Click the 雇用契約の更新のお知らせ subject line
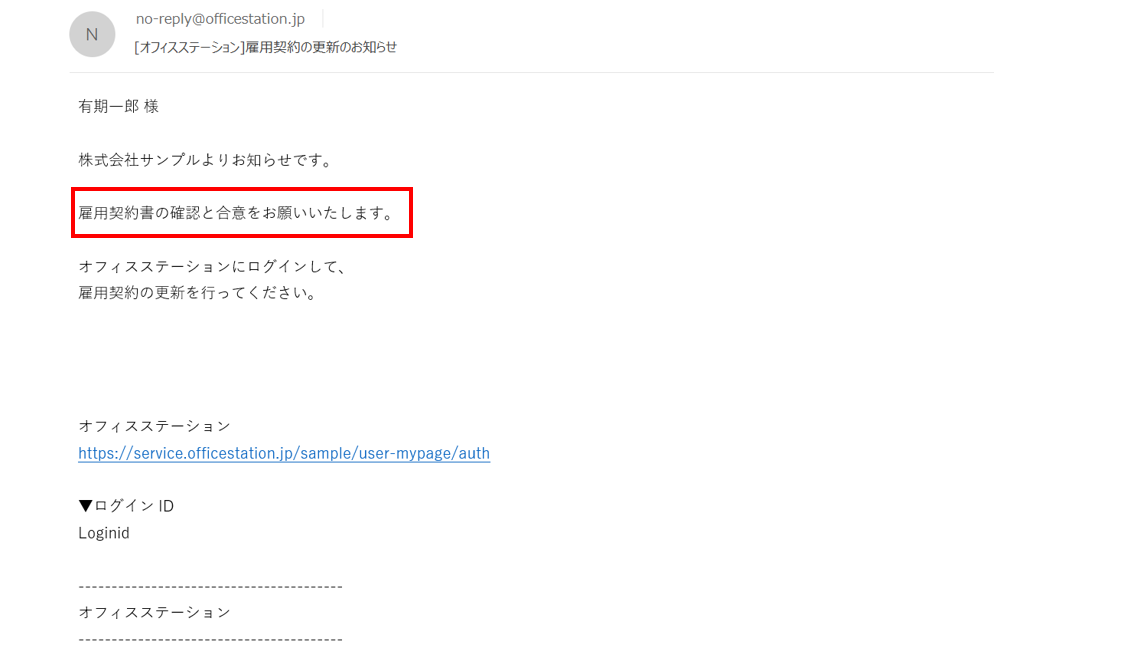Screen dimensions: 1133x650 coord(322,48)
